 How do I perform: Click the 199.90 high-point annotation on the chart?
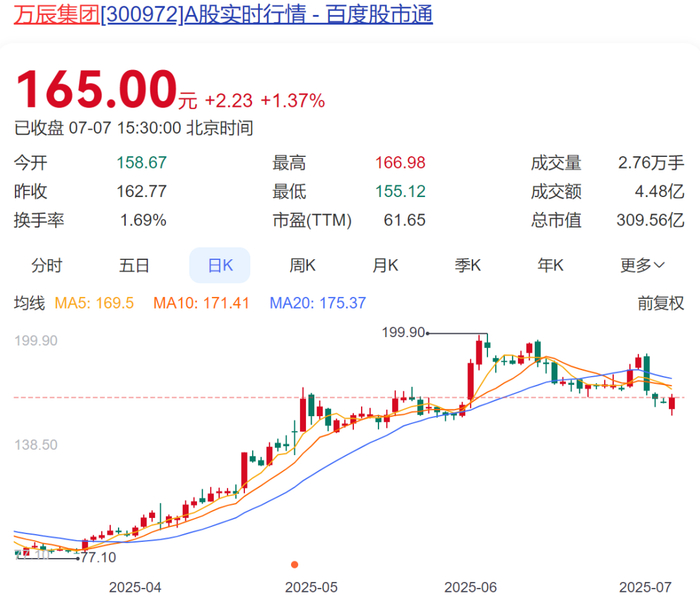(404, 332)
